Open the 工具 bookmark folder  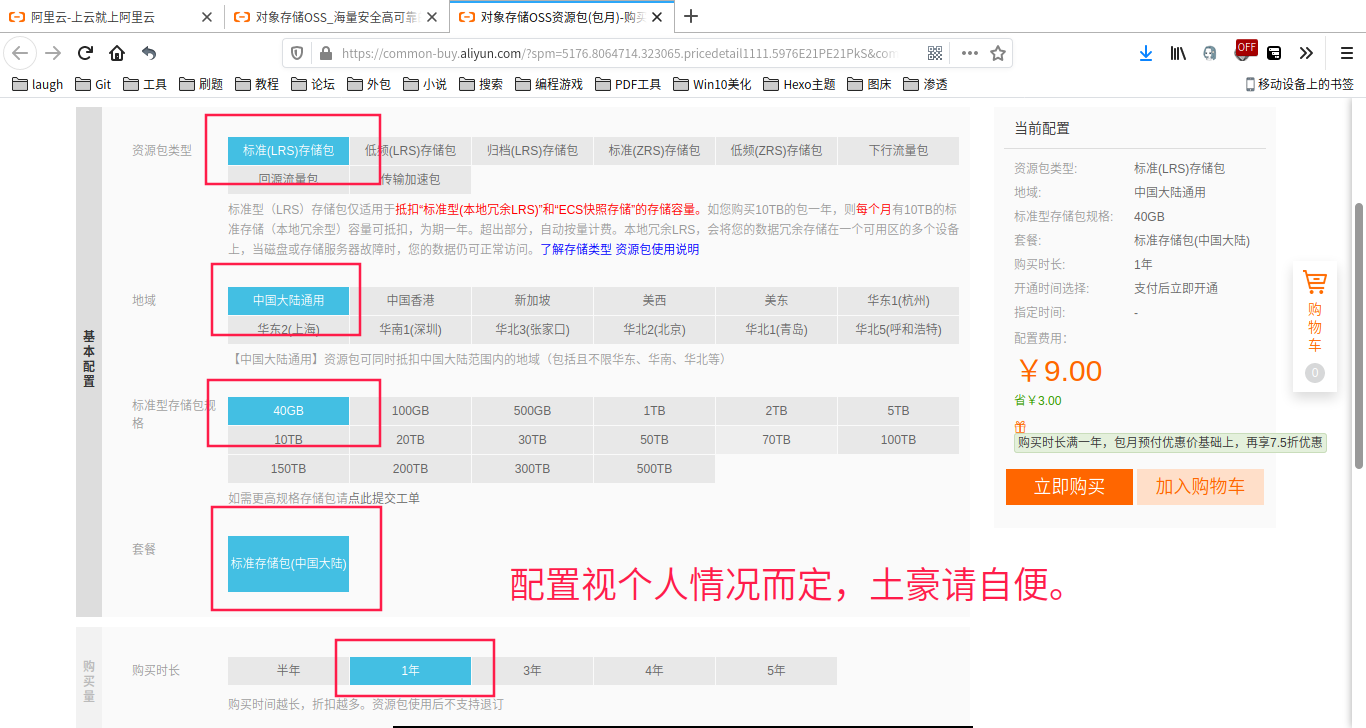(x=145, y=84)
